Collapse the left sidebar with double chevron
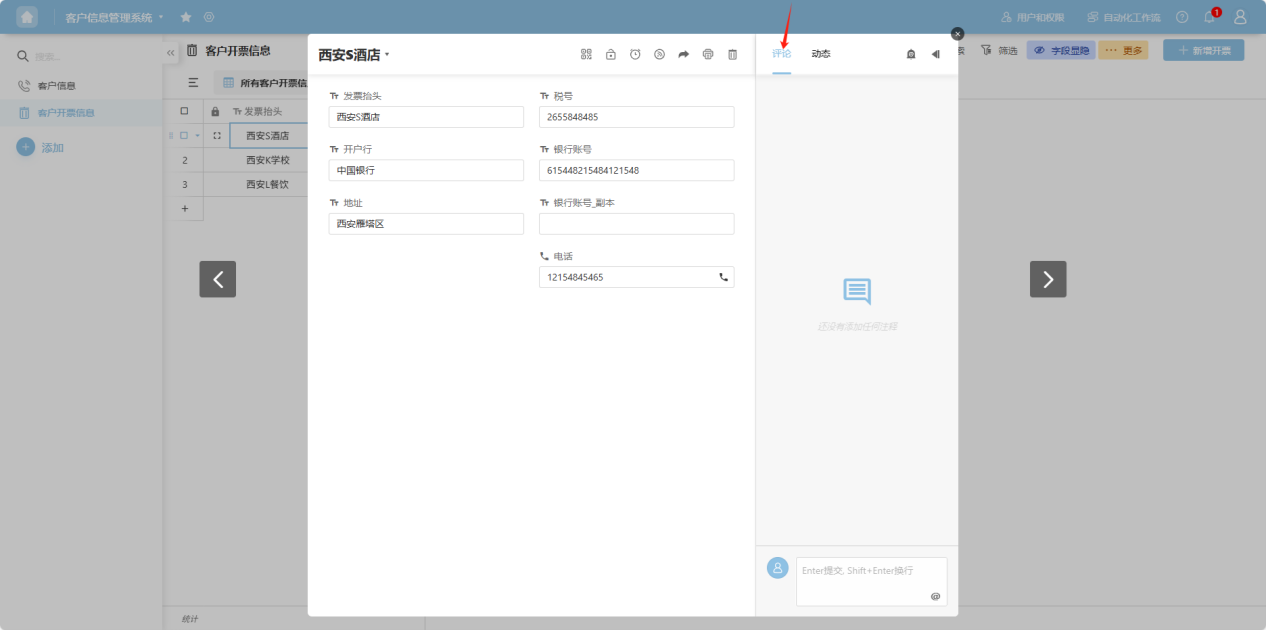The height and width of the screenshot is (630, 1266). (x=170, y=52)
